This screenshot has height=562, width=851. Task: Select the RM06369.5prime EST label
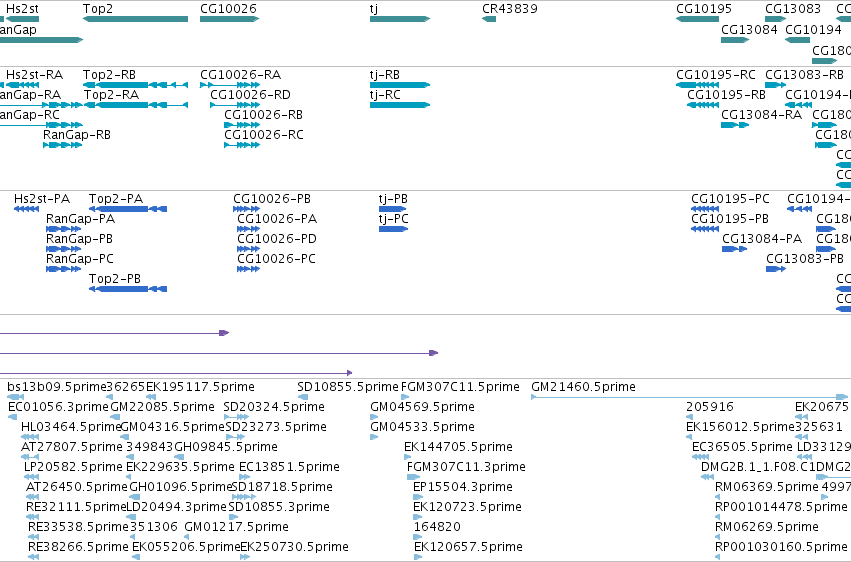(x=766, y=488)
